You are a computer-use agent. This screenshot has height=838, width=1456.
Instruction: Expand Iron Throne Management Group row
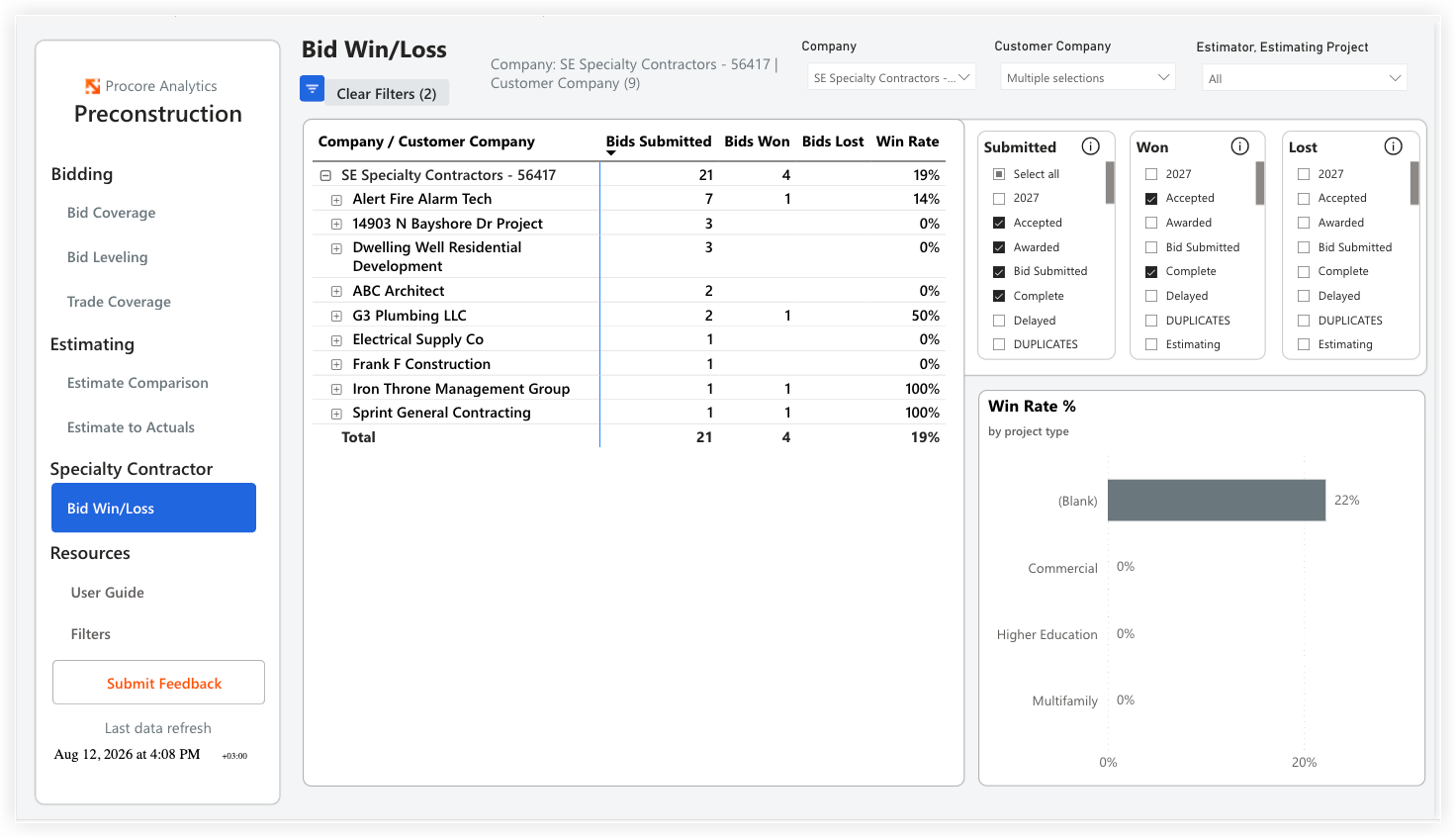[336, 390]
